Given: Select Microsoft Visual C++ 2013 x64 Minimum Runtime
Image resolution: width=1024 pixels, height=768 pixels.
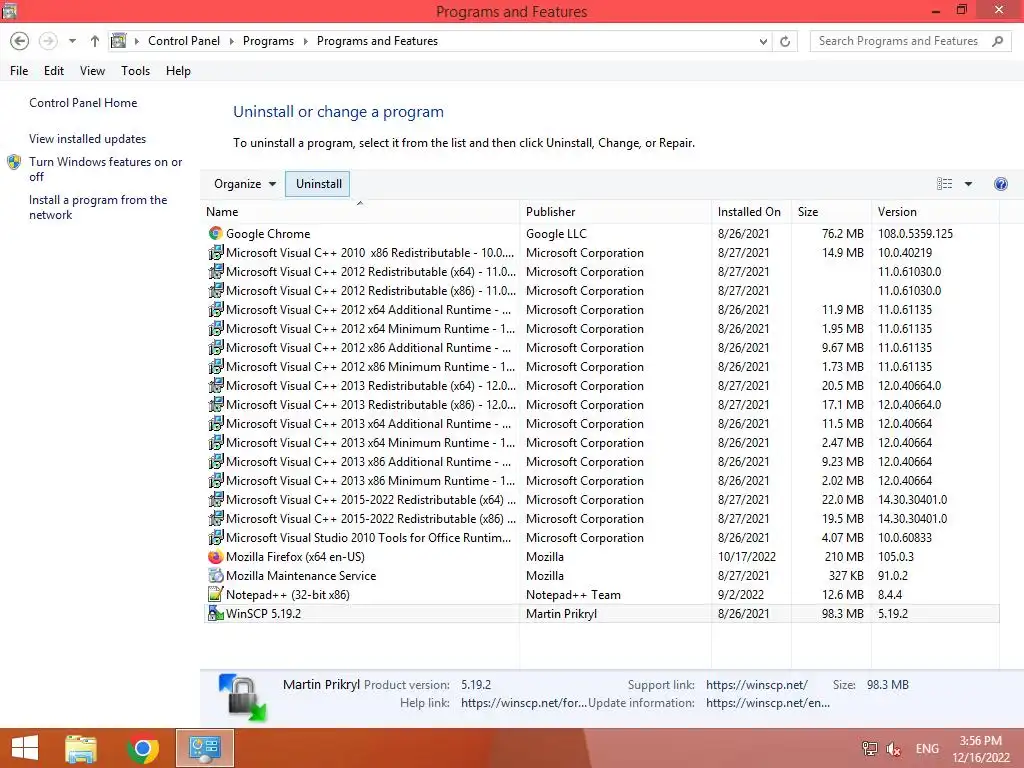Looking at the screenshot, I should (x=601, y=442).
